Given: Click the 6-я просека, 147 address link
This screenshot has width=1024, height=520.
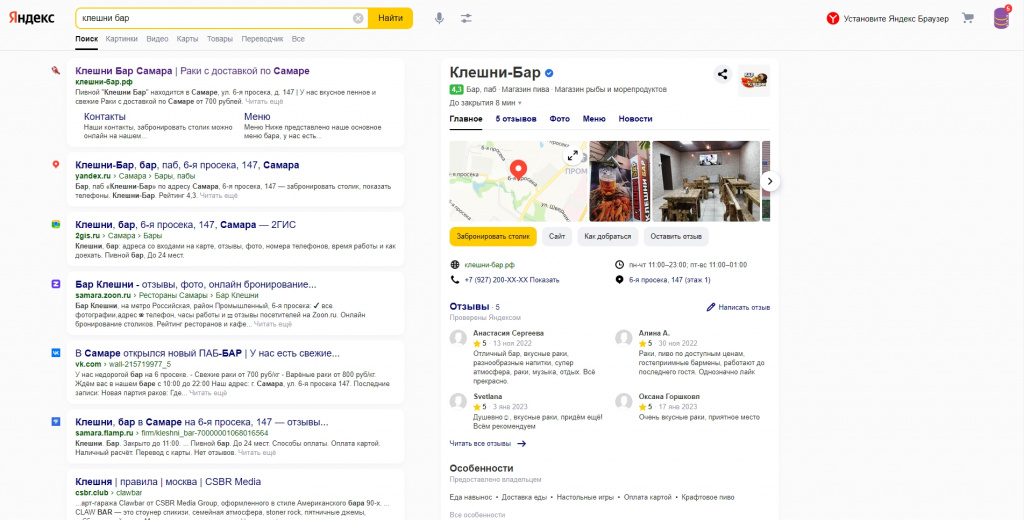Looking at the screenshot, I should coord(669,280).
